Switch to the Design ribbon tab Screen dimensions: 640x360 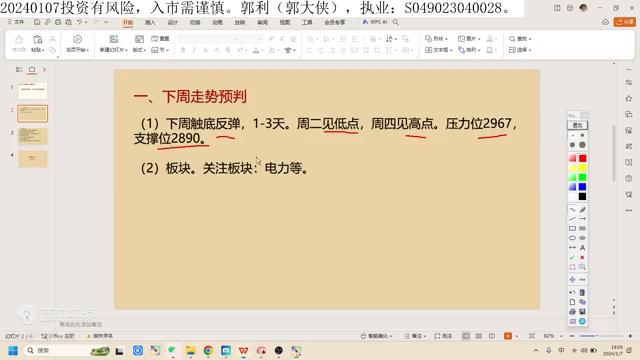pos(173,22)
